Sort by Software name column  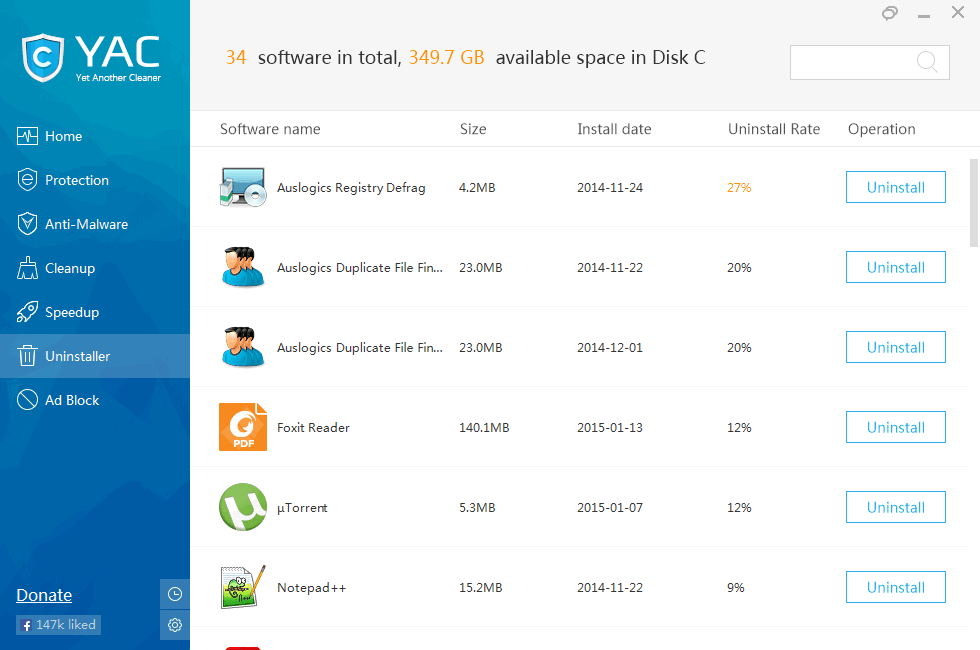[270, 129]
